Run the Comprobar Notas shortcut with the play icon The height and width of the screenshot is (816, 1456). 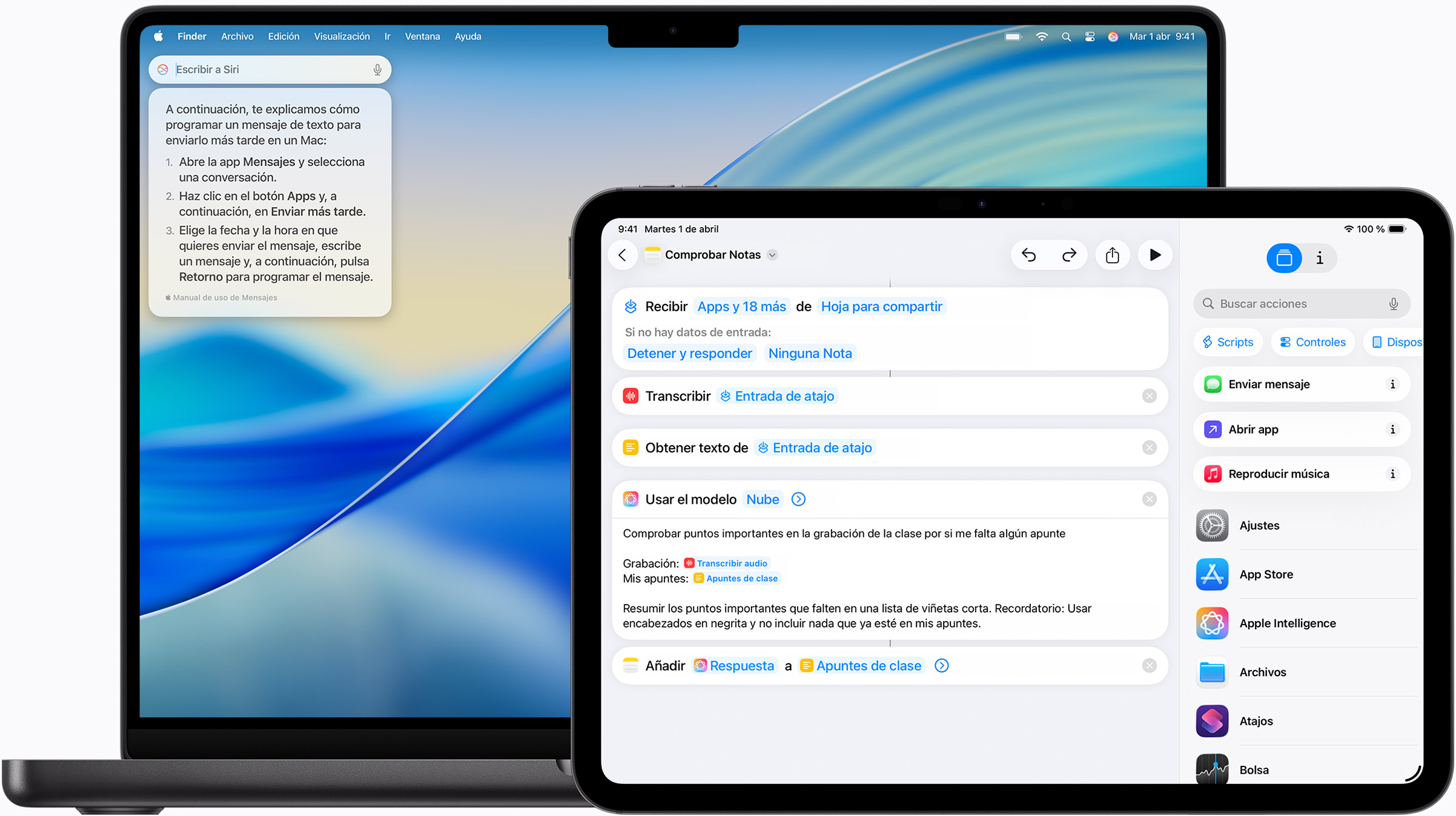pos(1155,255)
